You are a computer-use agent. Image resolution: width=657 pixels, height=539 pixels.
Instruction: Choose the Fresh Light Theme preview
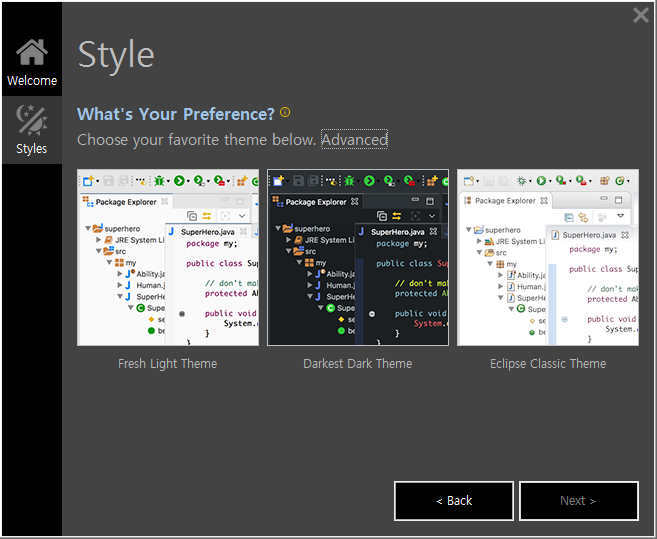tap(168, 258)
